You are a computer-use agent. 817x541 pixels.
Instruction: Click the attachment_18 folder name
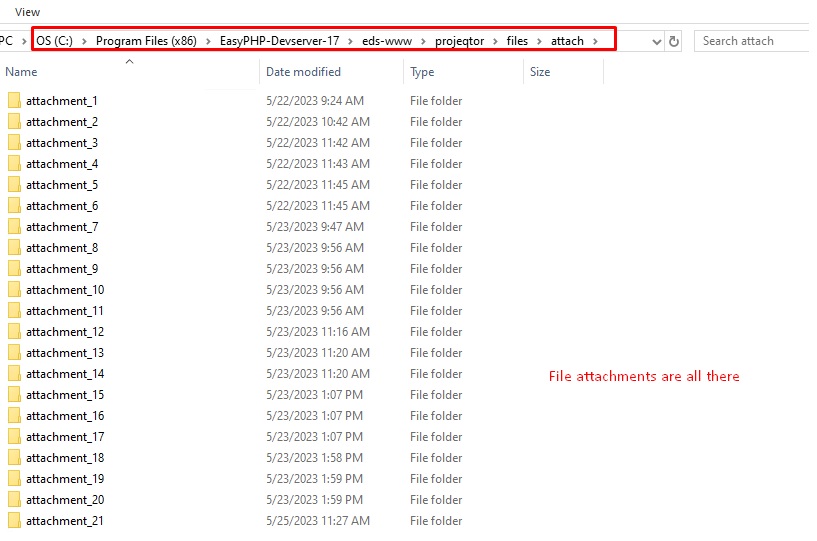point(65,458)
